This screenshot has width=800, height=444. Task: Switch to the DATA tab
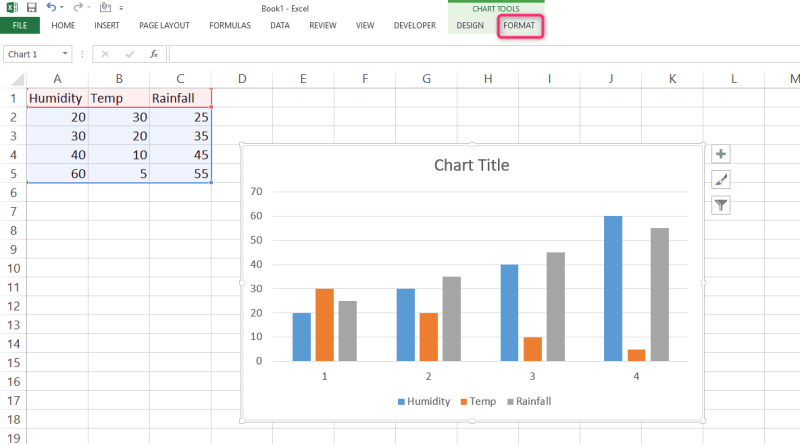[x=280, y=26]
